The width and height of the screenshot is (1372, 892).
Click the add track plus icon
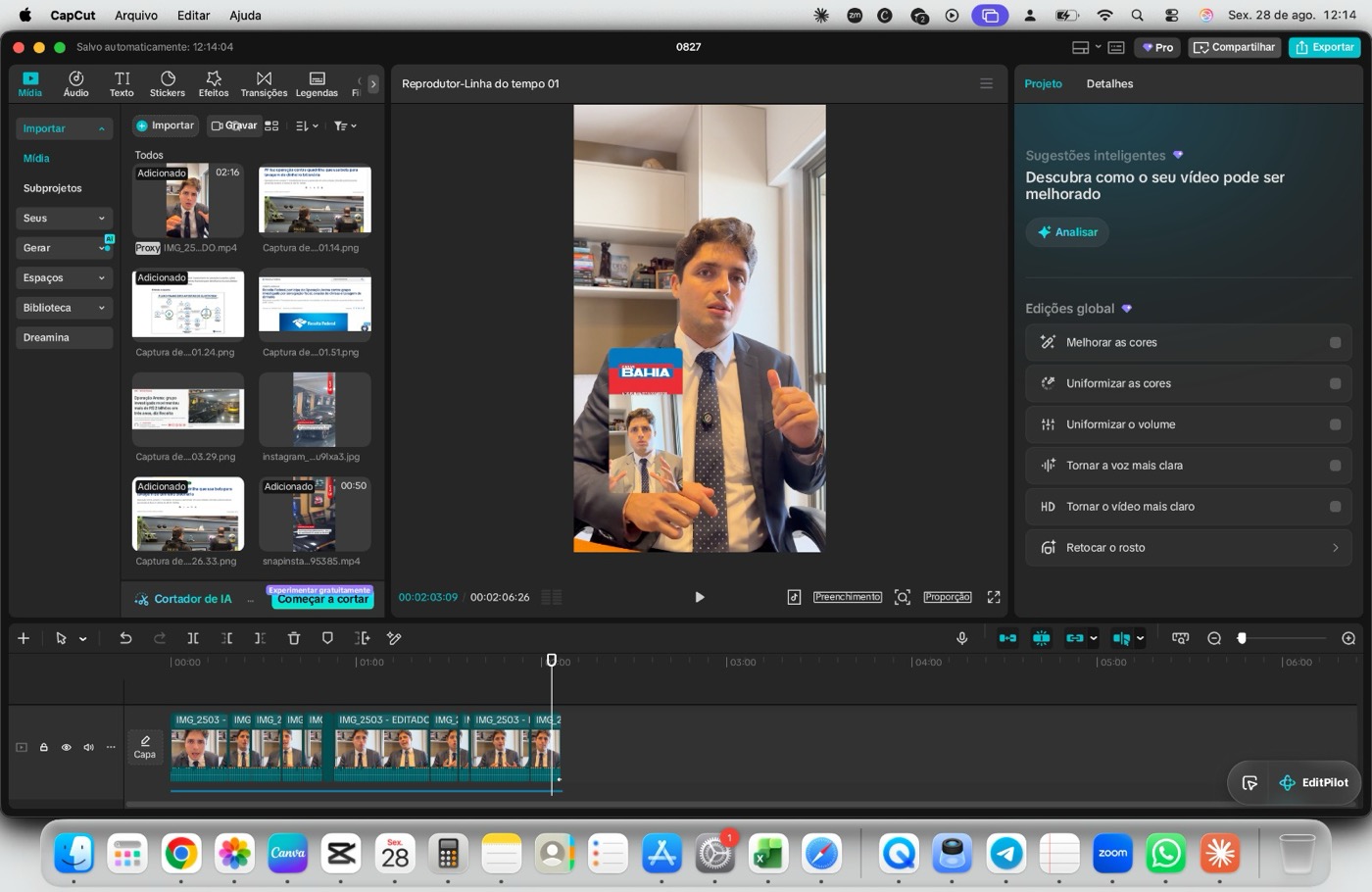tap(24, 638)
